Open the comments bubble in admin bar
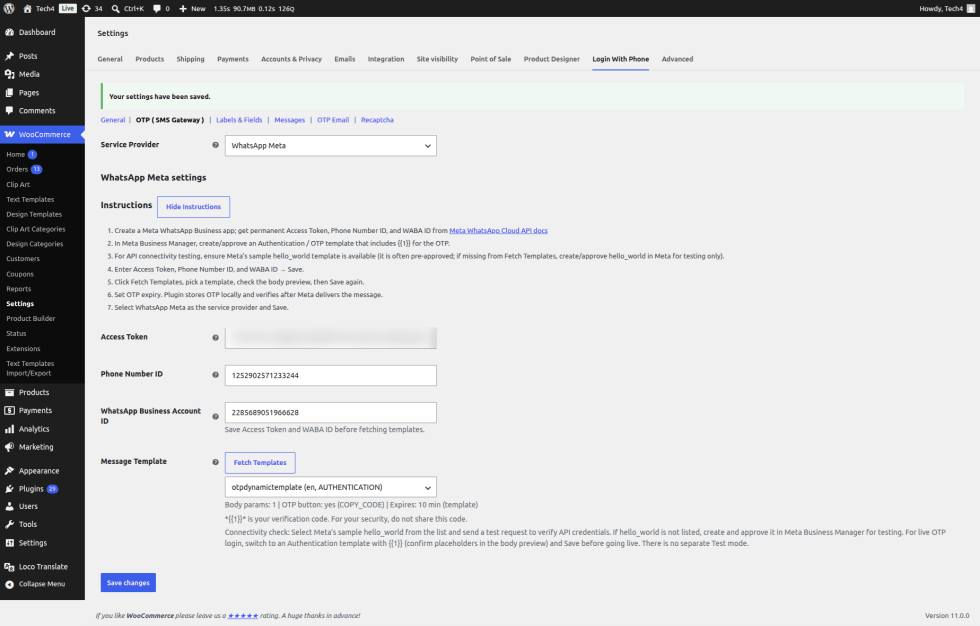980x626 pixels. tap(157, 9)
